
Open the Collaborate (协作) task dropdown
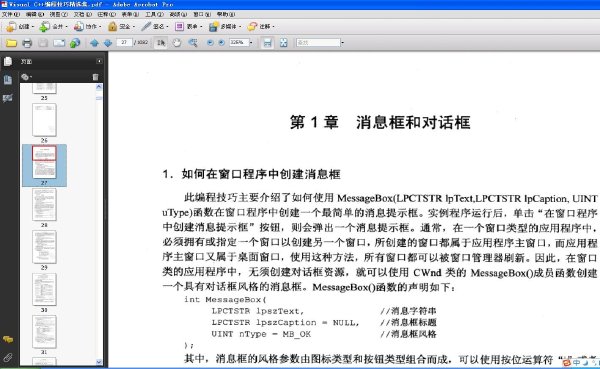pyautogui.click(x=88, y=26)
